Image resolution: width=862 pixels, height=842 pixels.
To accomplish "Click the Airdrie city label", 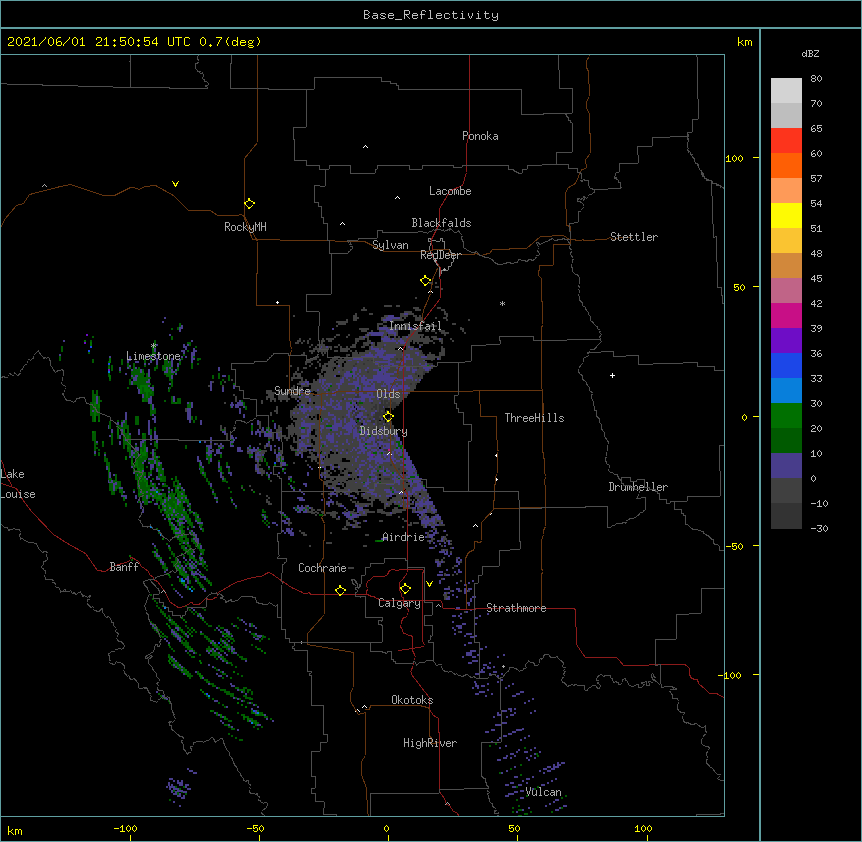I will (404, 537).
